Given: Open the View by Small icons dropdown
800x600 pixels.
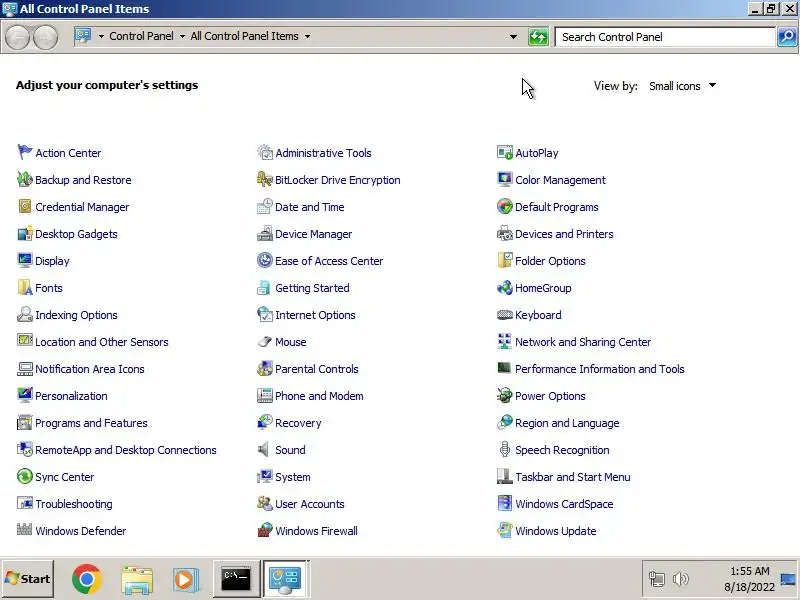Looking at the screenshot, I should 682,86.
